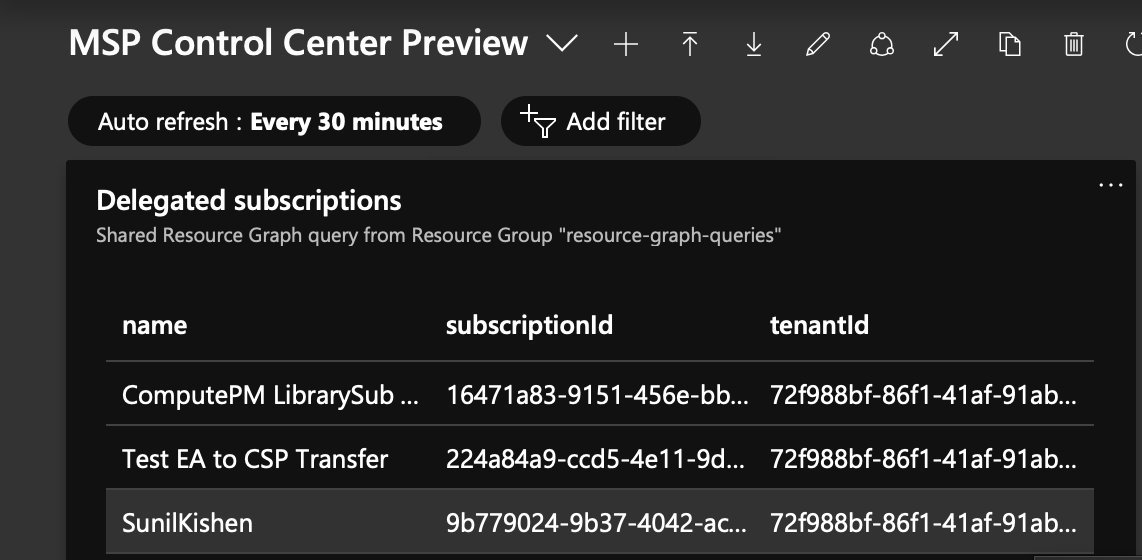Sort by the tenantId column header
This screenshot has height=560, width=1142.
pyautogui.click(x=819, y=325)
